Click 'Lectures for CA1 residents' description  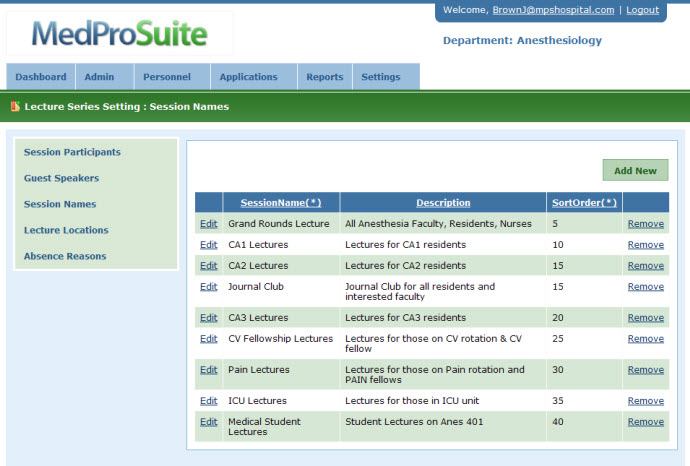(405, 245)
